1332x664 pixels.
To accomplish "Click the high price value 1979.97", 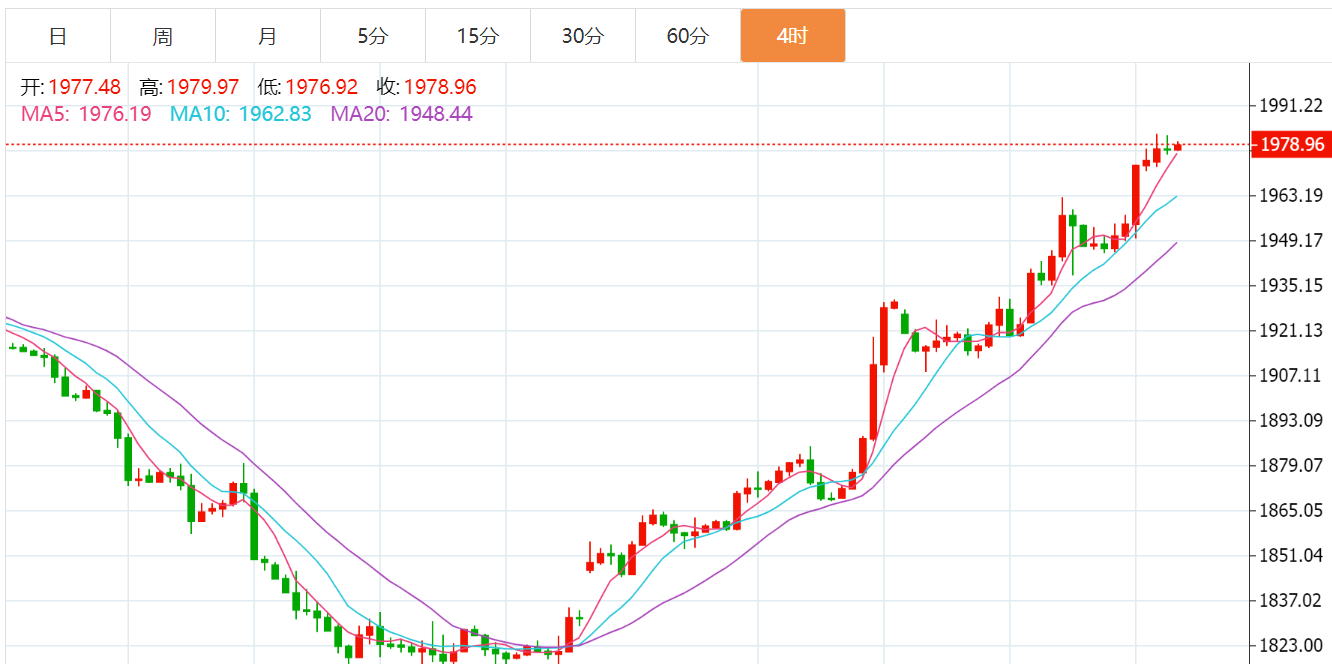I will click(203, 88).
